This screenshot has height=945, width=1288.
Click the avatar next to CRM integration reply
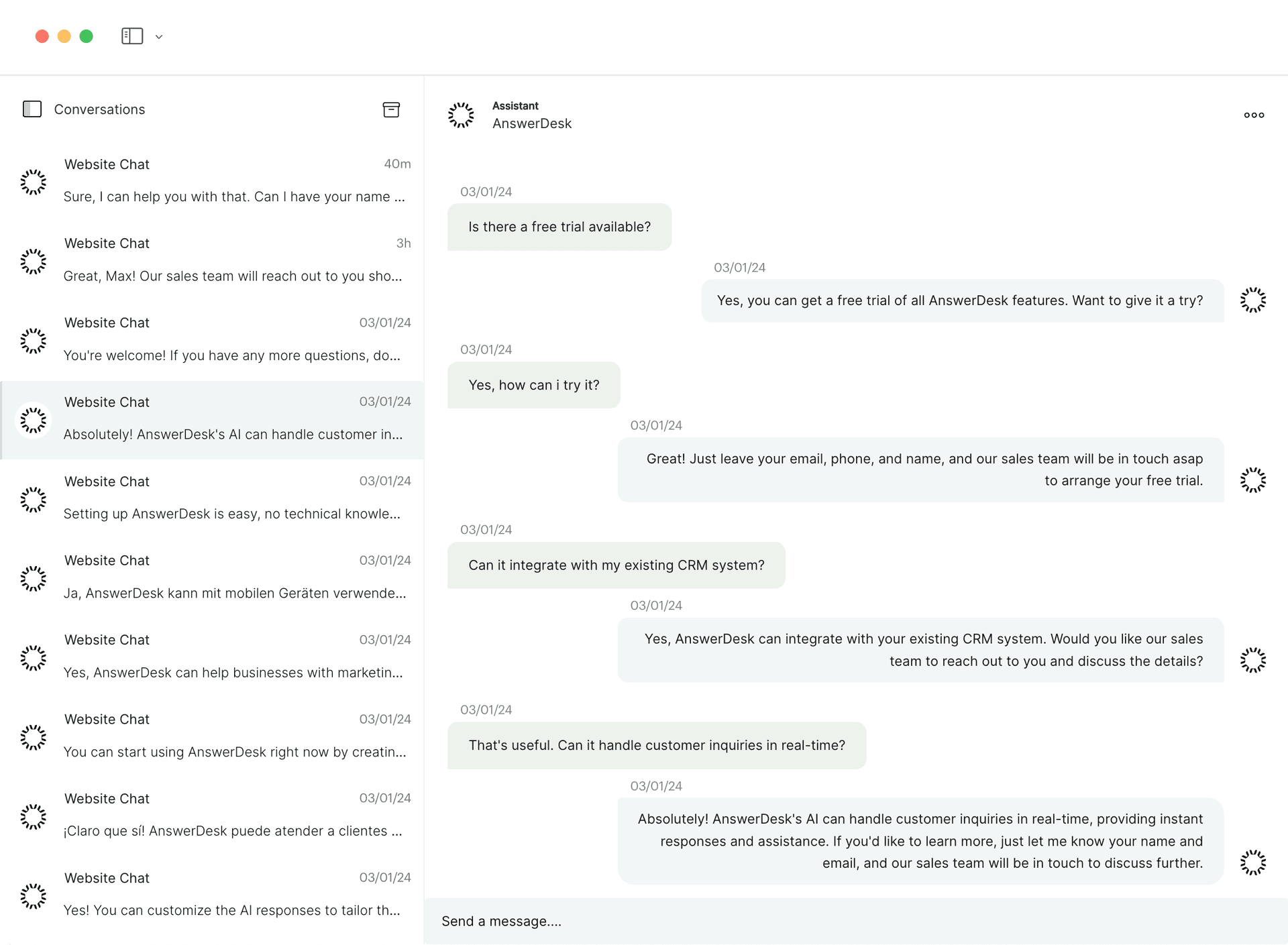coord(1252,660)
